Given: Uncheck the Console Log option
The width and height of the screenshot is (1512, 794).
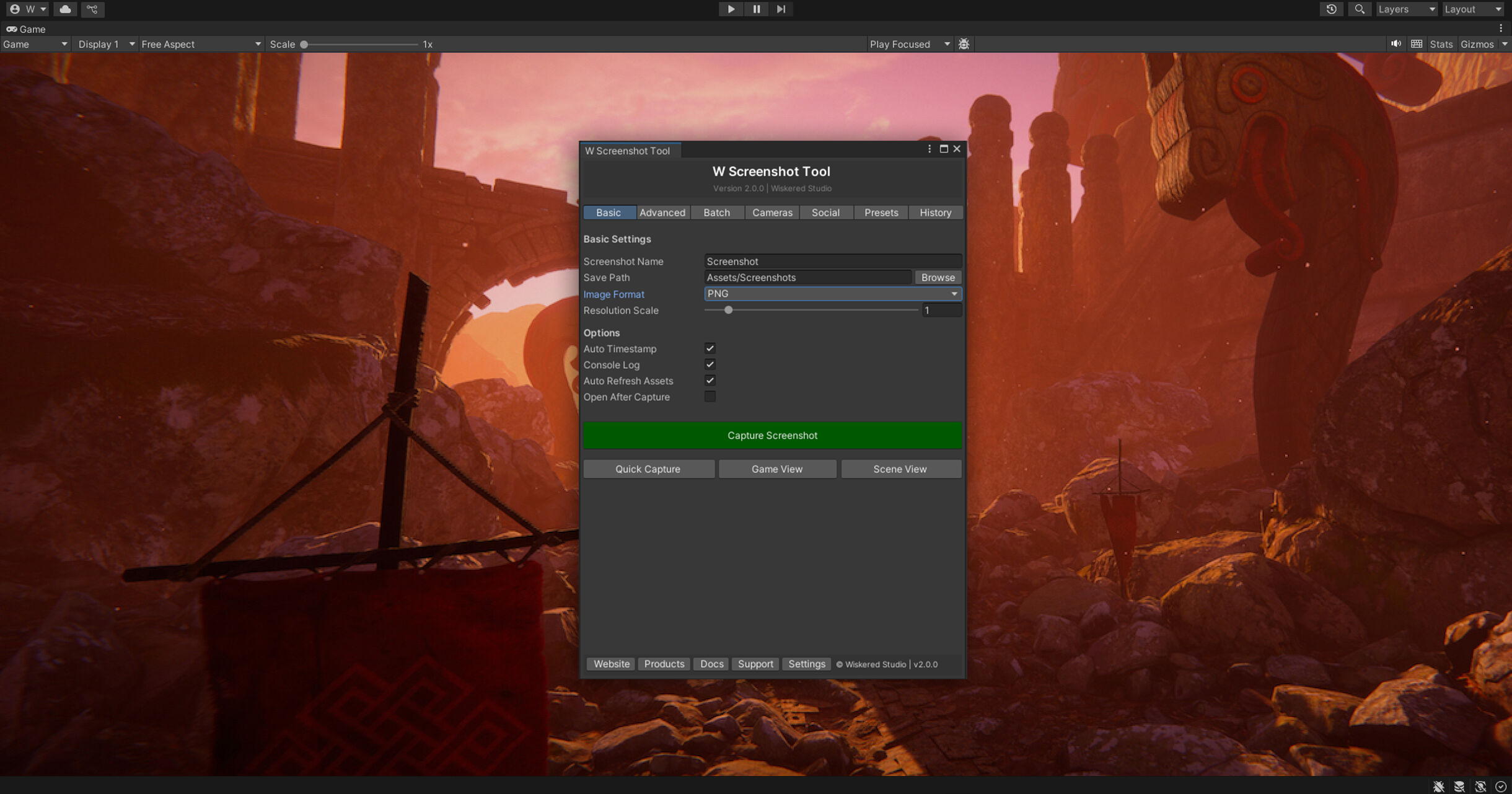Looking at the screenshot, I should (x=710, y=364).
